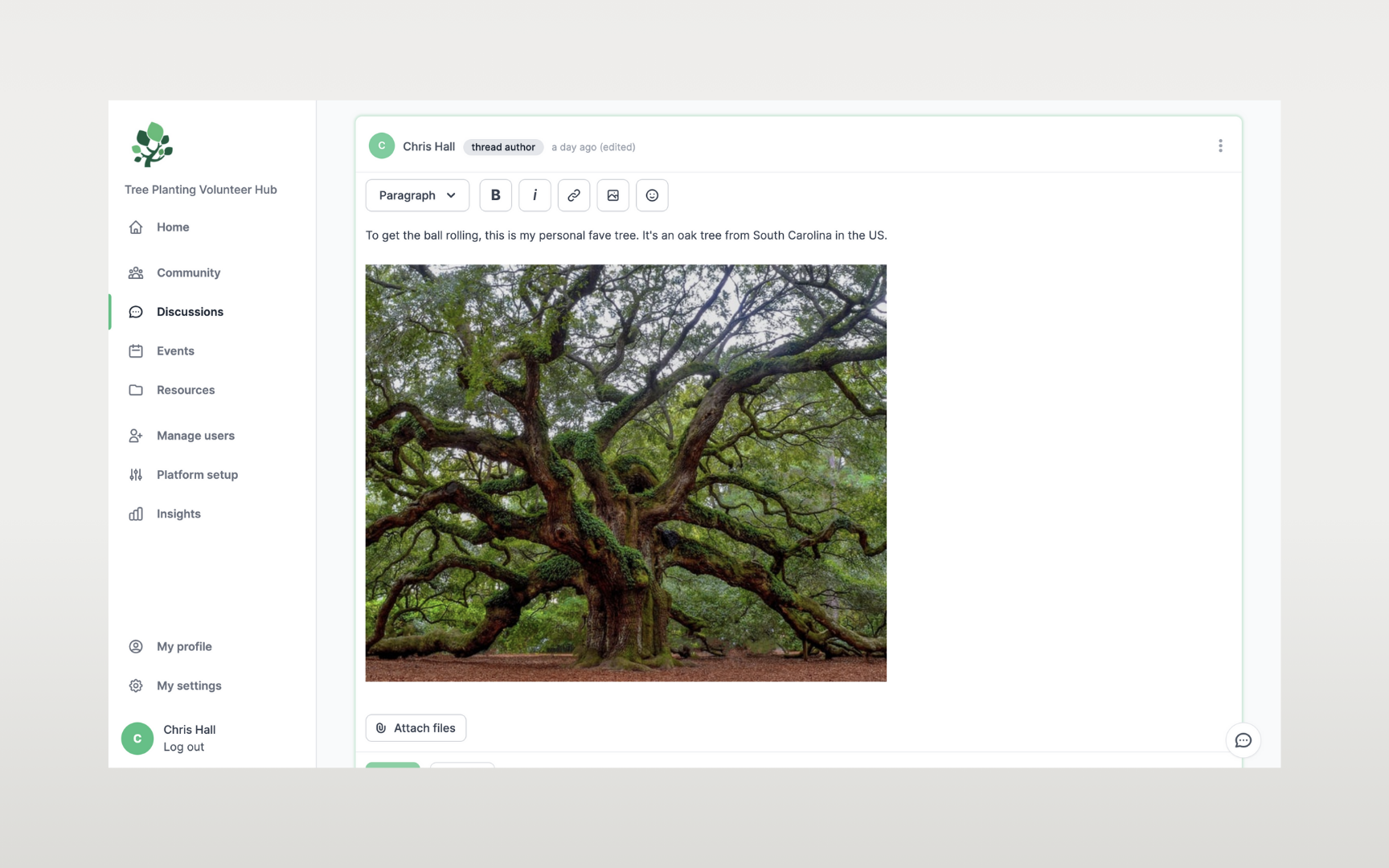Insert a link with the chain icon
Viewport: 1389px width, 868px height.
(574, 195)
